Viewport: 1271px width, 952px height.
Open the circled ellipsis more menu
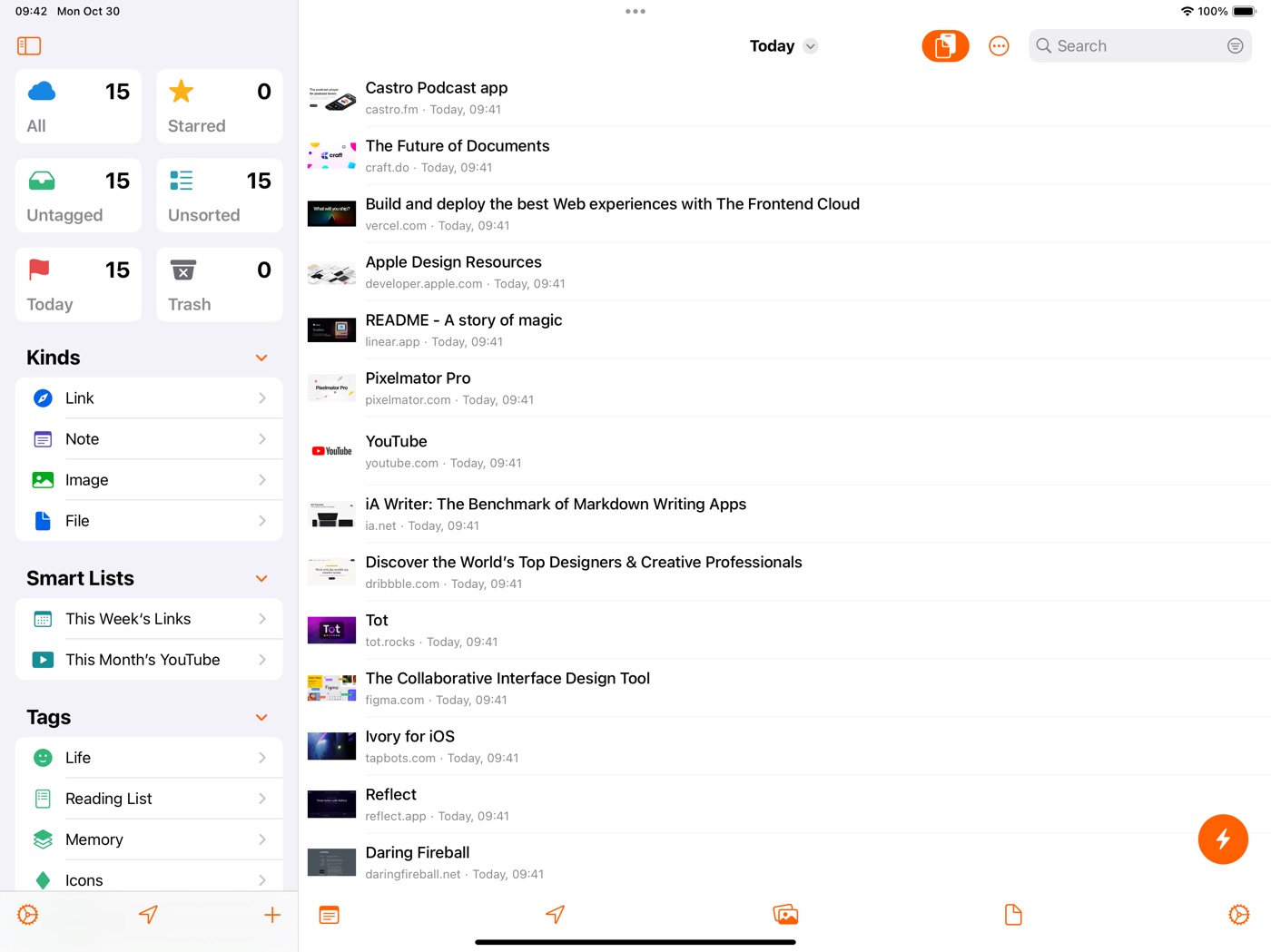(x=999, y=45)
